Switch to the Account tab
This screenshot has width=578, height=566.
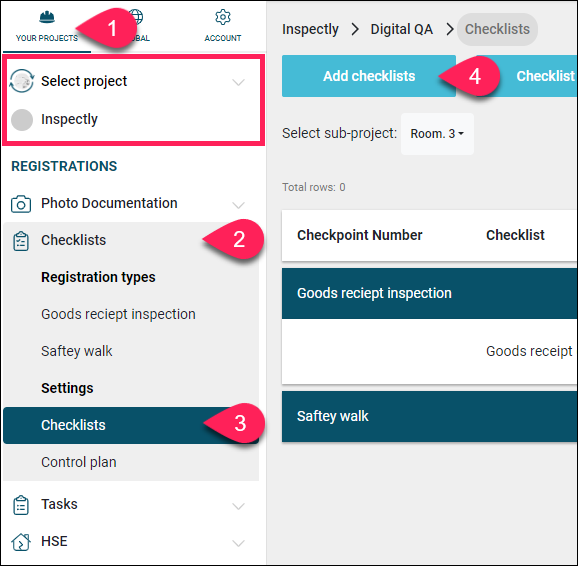pyautogui.click(x=223, y=26)
